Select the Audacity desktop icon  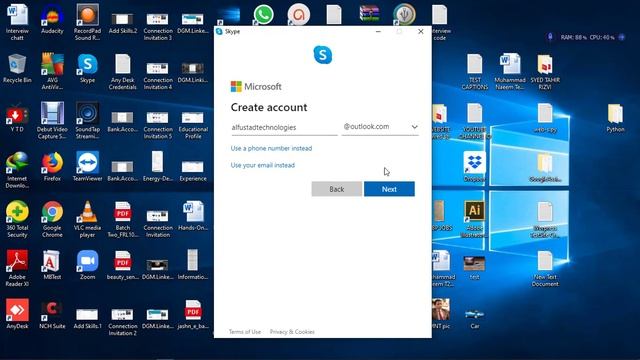(x=52, y=20)
